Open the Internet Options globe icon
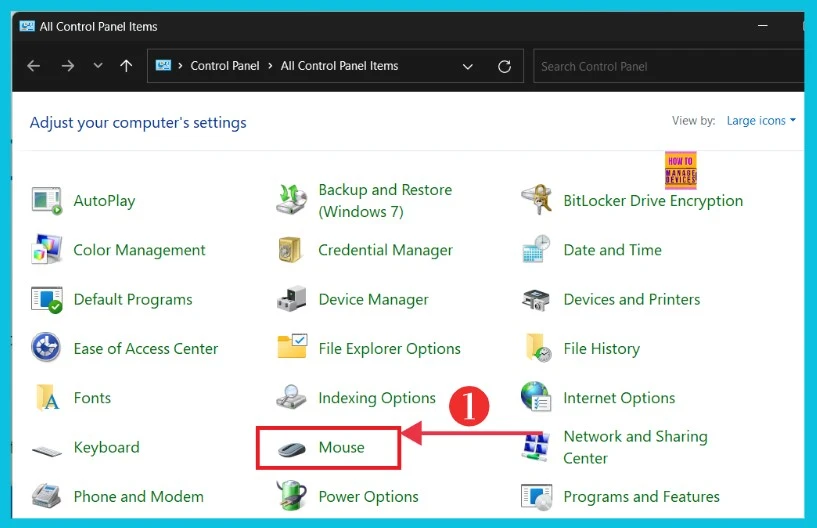This screenshot has width=817, height=528. [536, 397]
